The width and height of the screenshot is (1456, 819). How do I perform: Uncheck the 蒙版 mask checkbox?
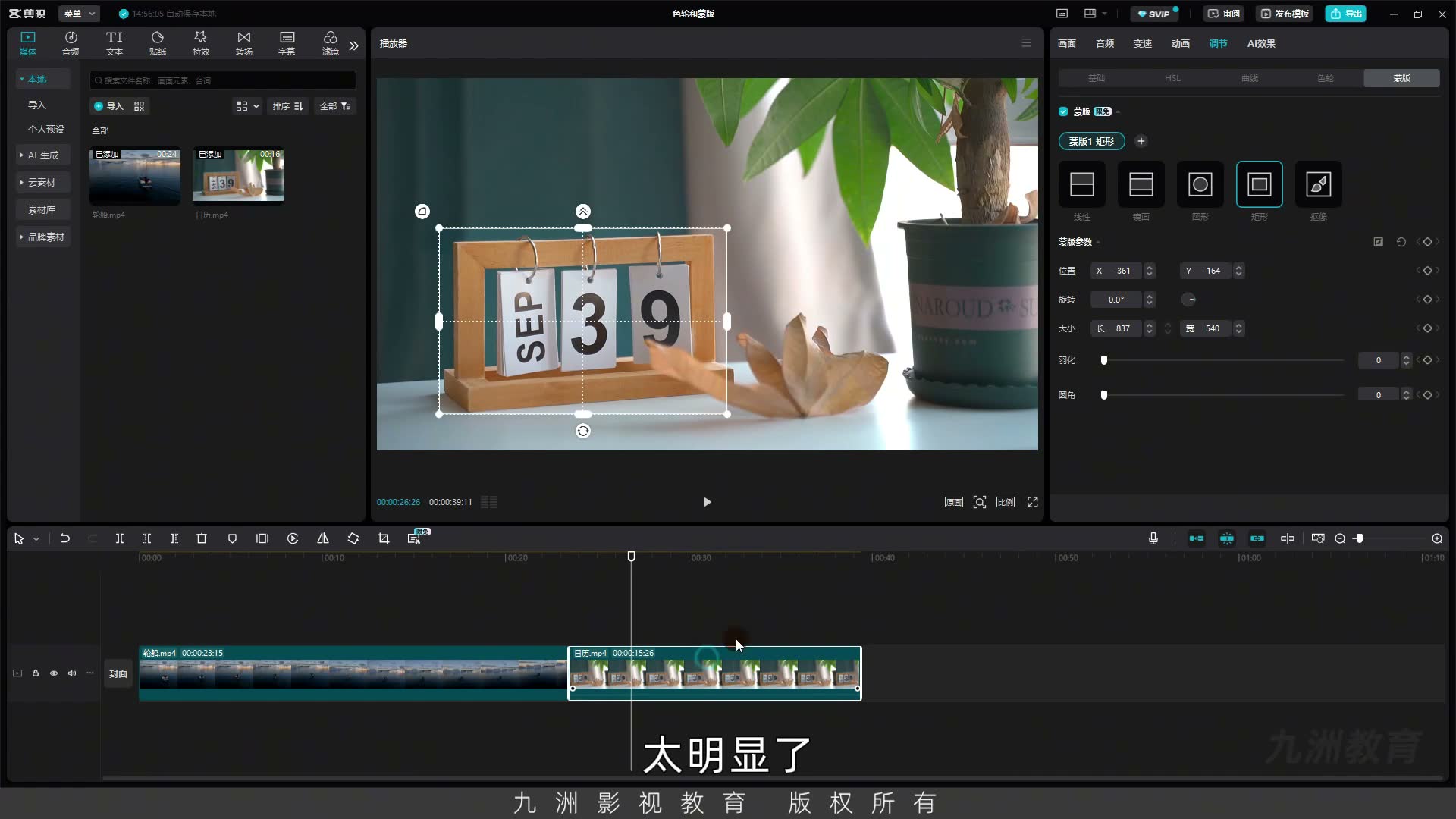(1063, 111)
